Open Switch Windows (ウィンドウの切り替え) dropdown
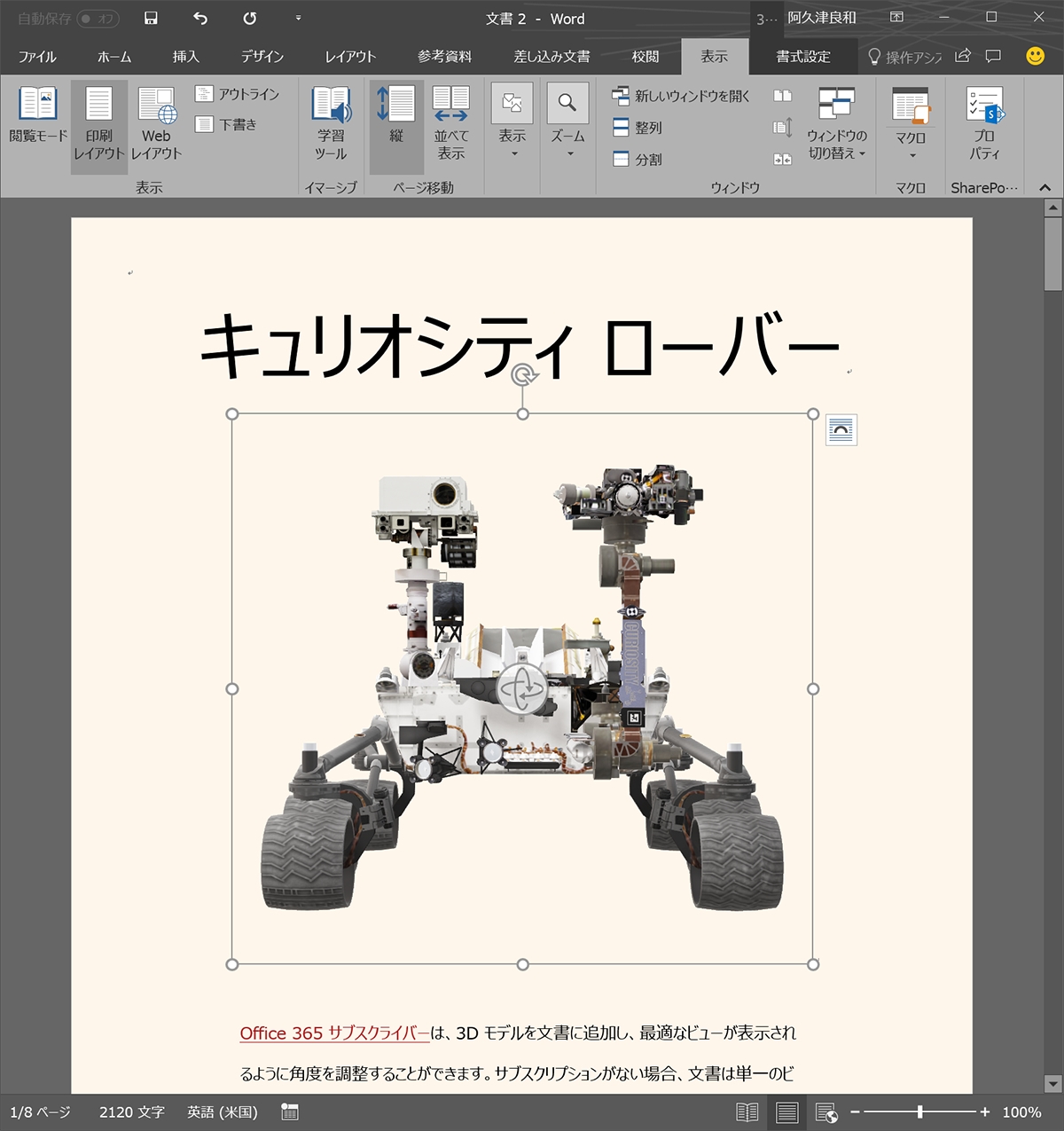 [836, 124]
